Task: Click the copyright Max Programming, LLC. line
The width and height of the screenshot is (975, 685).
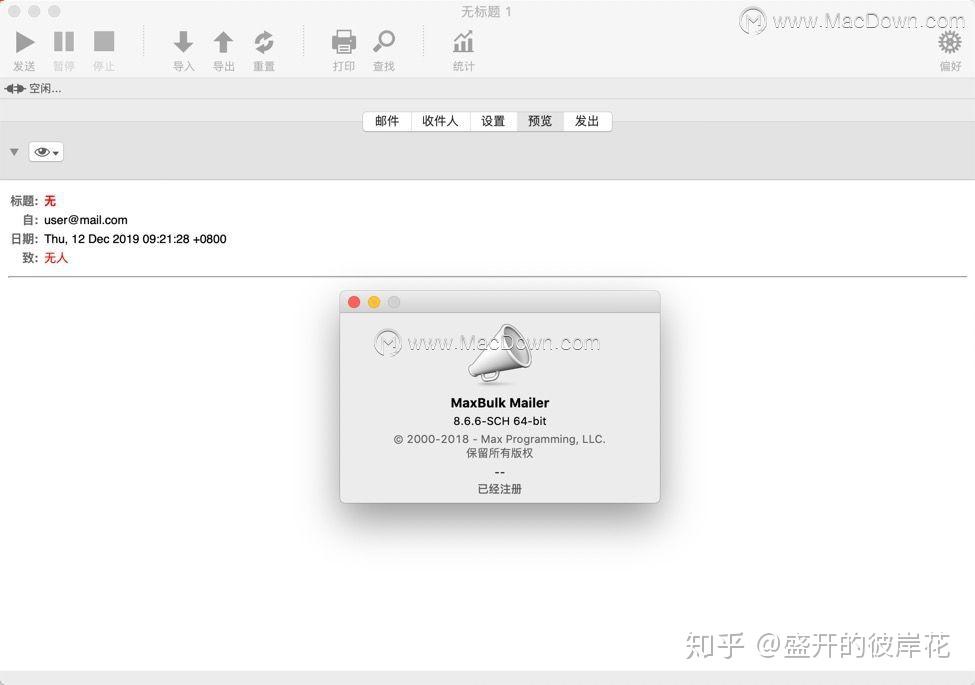Action: coord(500,439)
